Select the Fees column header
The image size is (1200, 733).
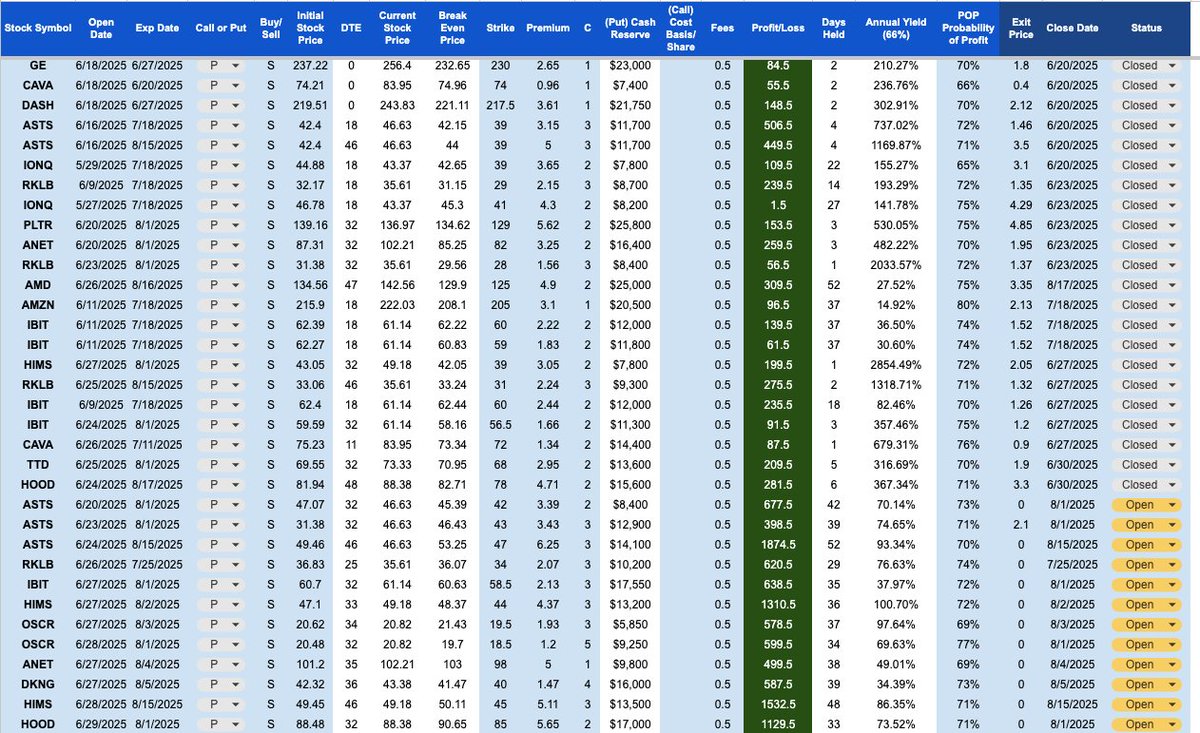(722, 28)
